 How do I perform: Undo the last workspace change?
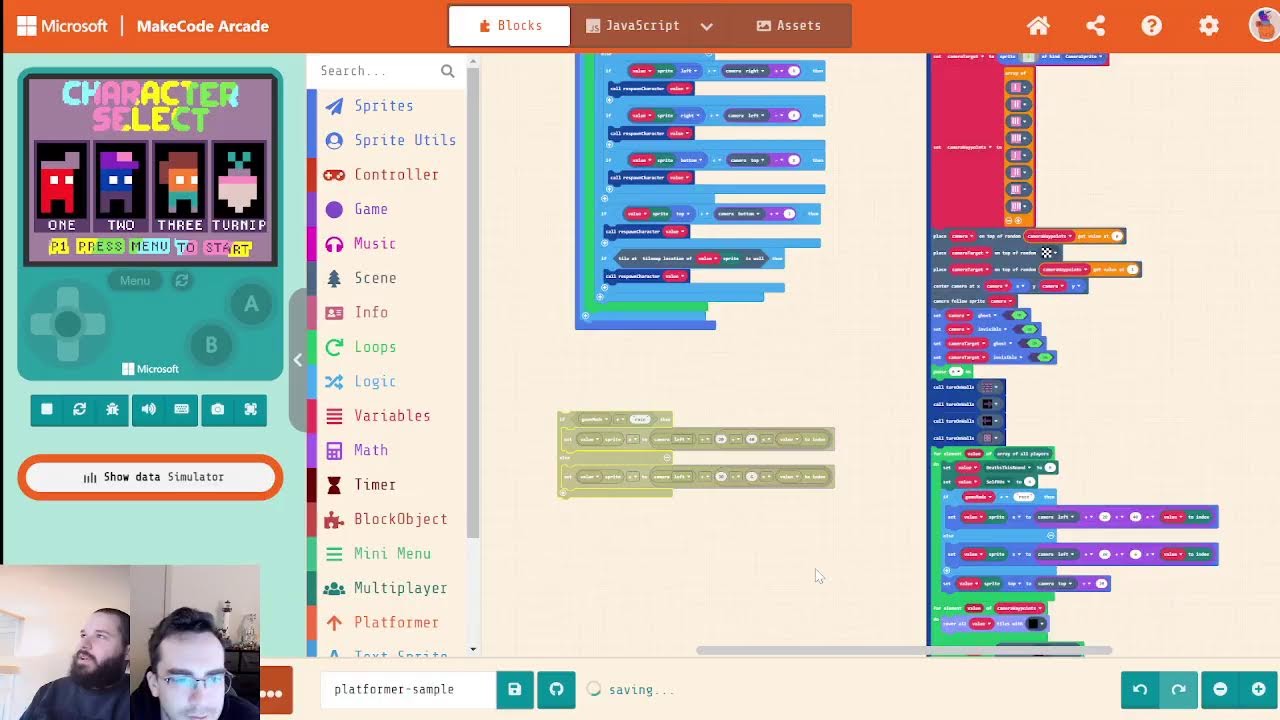pyautogui.click(x=1140, y=689)
